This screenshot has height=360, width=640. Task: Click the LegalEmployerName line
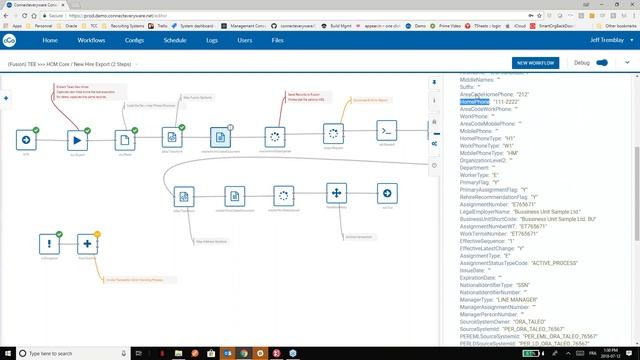[520, 212]
